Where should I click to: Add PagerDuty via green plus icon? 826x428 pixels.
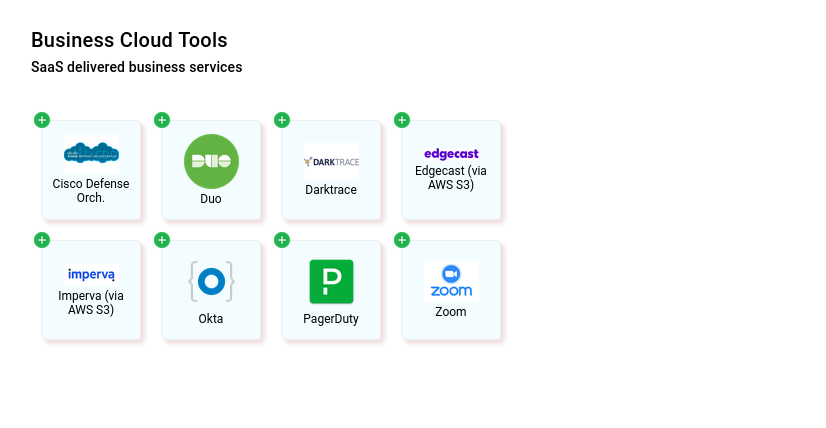(282, 240)
